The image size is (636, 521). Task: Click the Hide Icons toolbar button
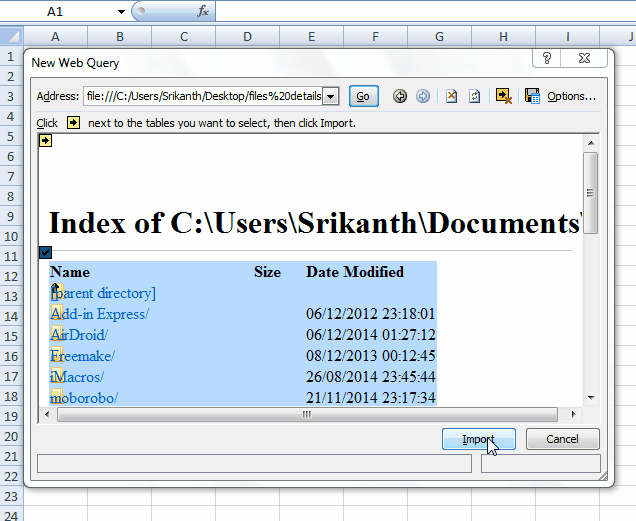coord(503,96)
